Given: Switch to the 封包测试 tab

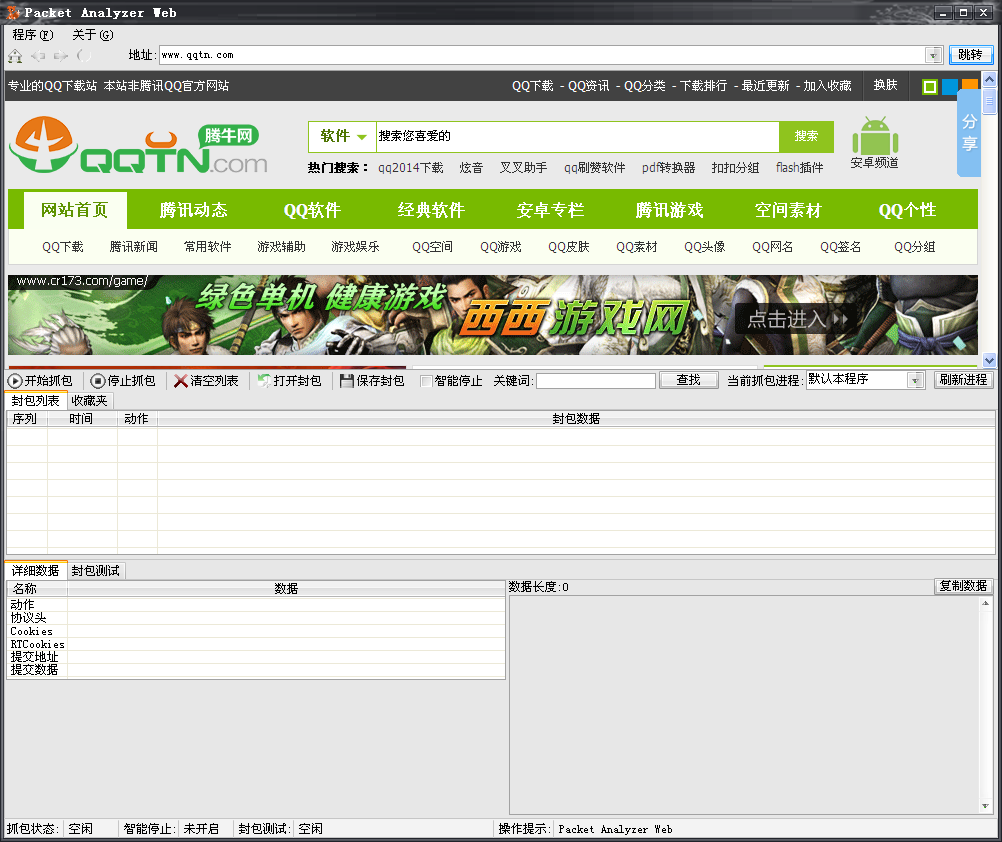Looking at the screenshot, I should point(96,570).
